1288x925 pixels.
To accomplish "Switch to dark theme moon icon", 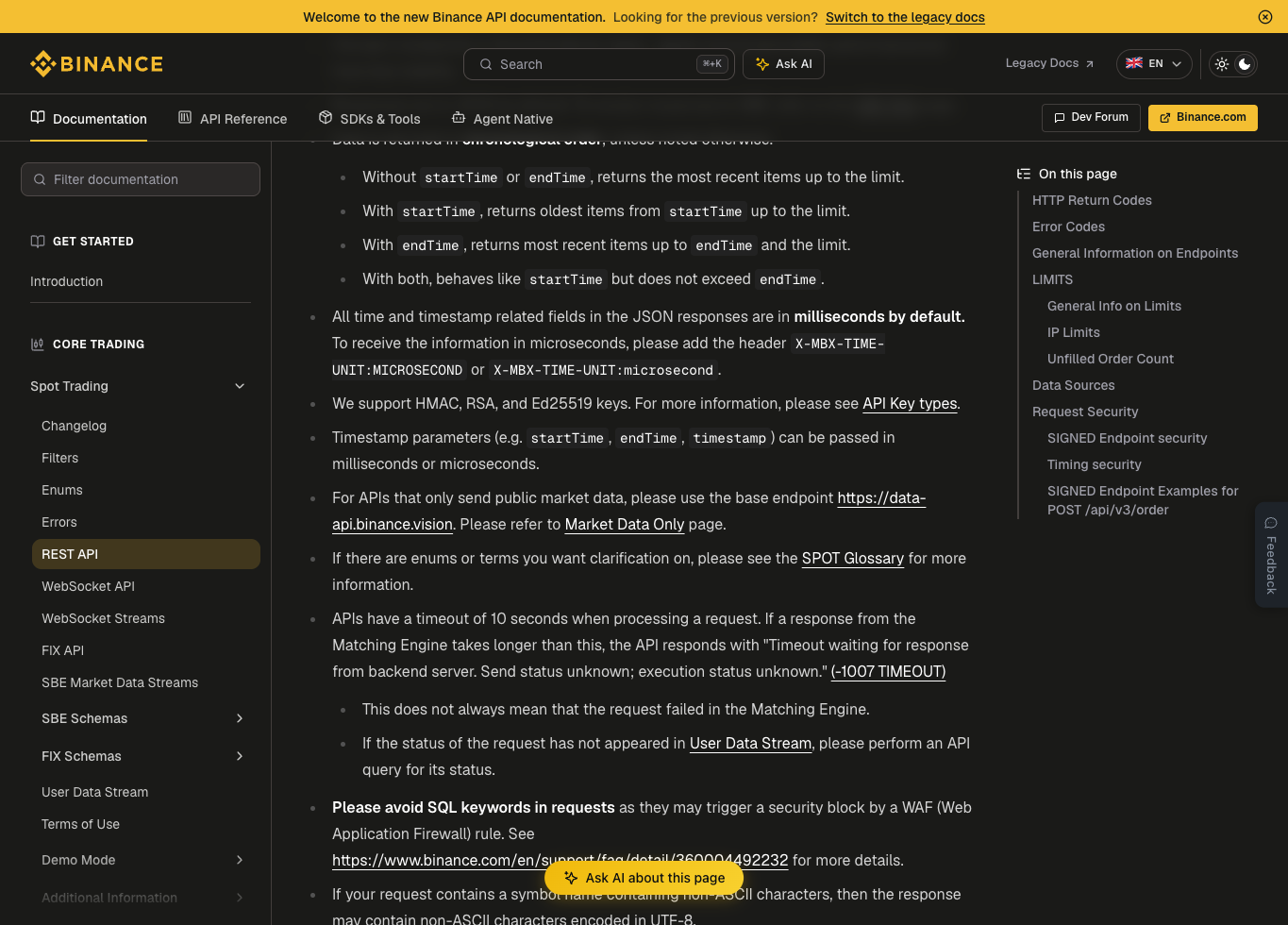I will coord(1245,64).
